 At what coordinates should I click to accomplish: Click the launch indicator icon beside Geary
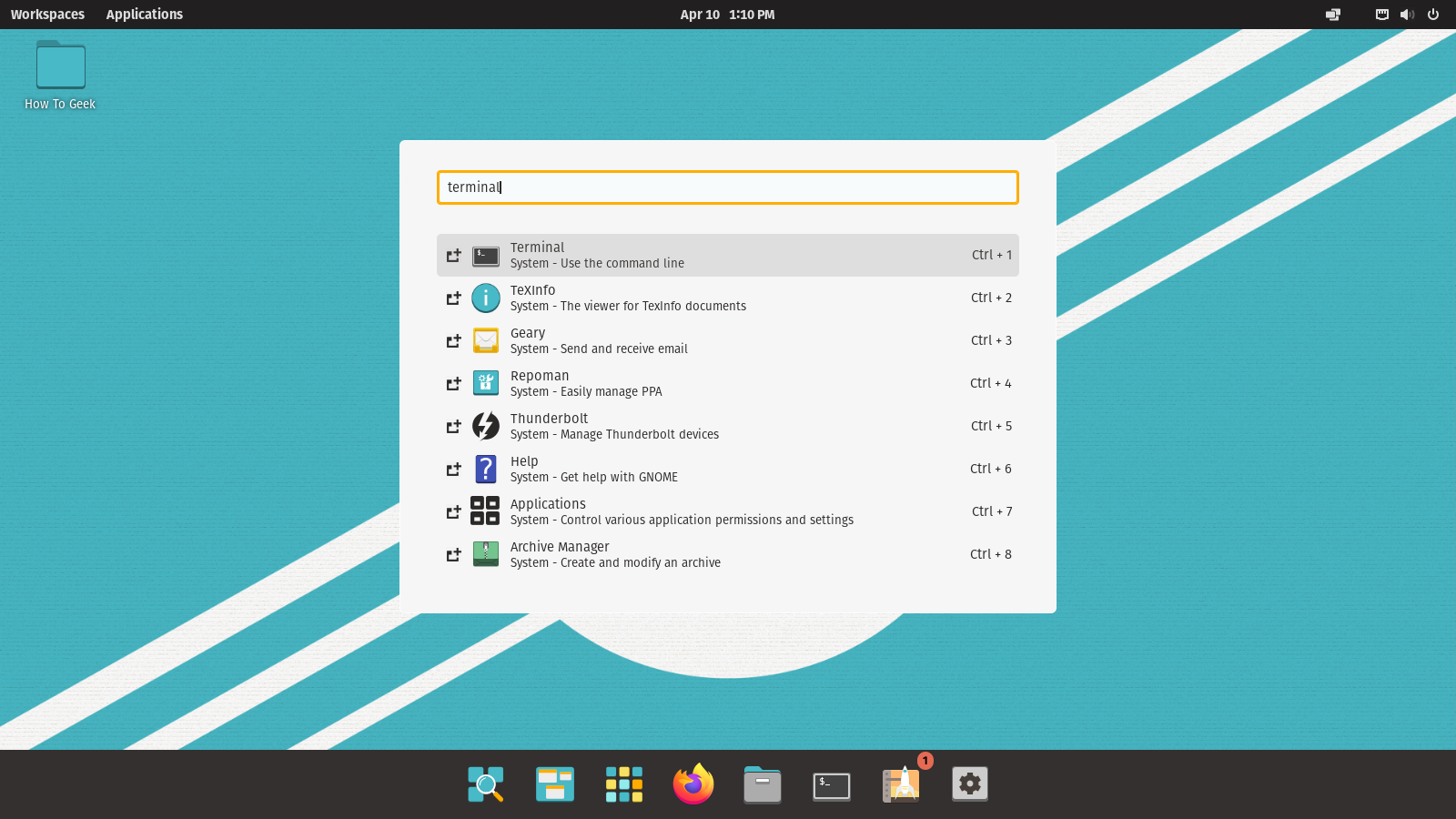coord(453,341)
